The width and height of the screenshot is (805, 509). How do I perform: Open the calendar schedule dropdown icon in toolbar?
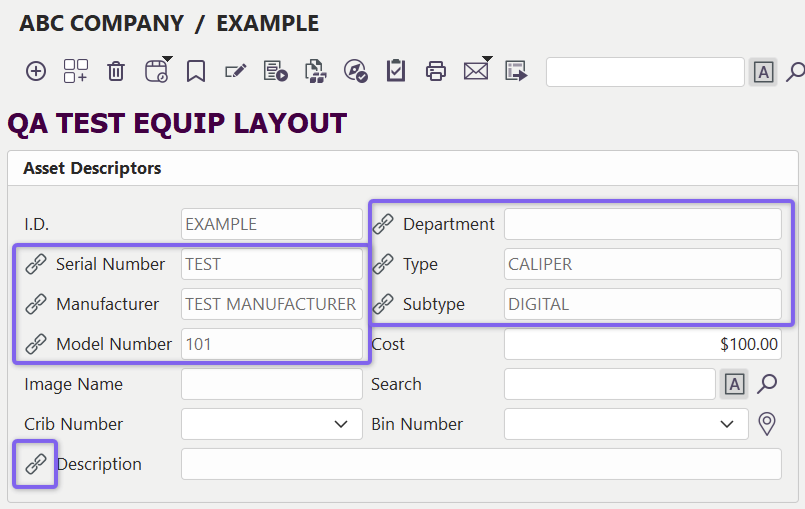tap(158, 71)
